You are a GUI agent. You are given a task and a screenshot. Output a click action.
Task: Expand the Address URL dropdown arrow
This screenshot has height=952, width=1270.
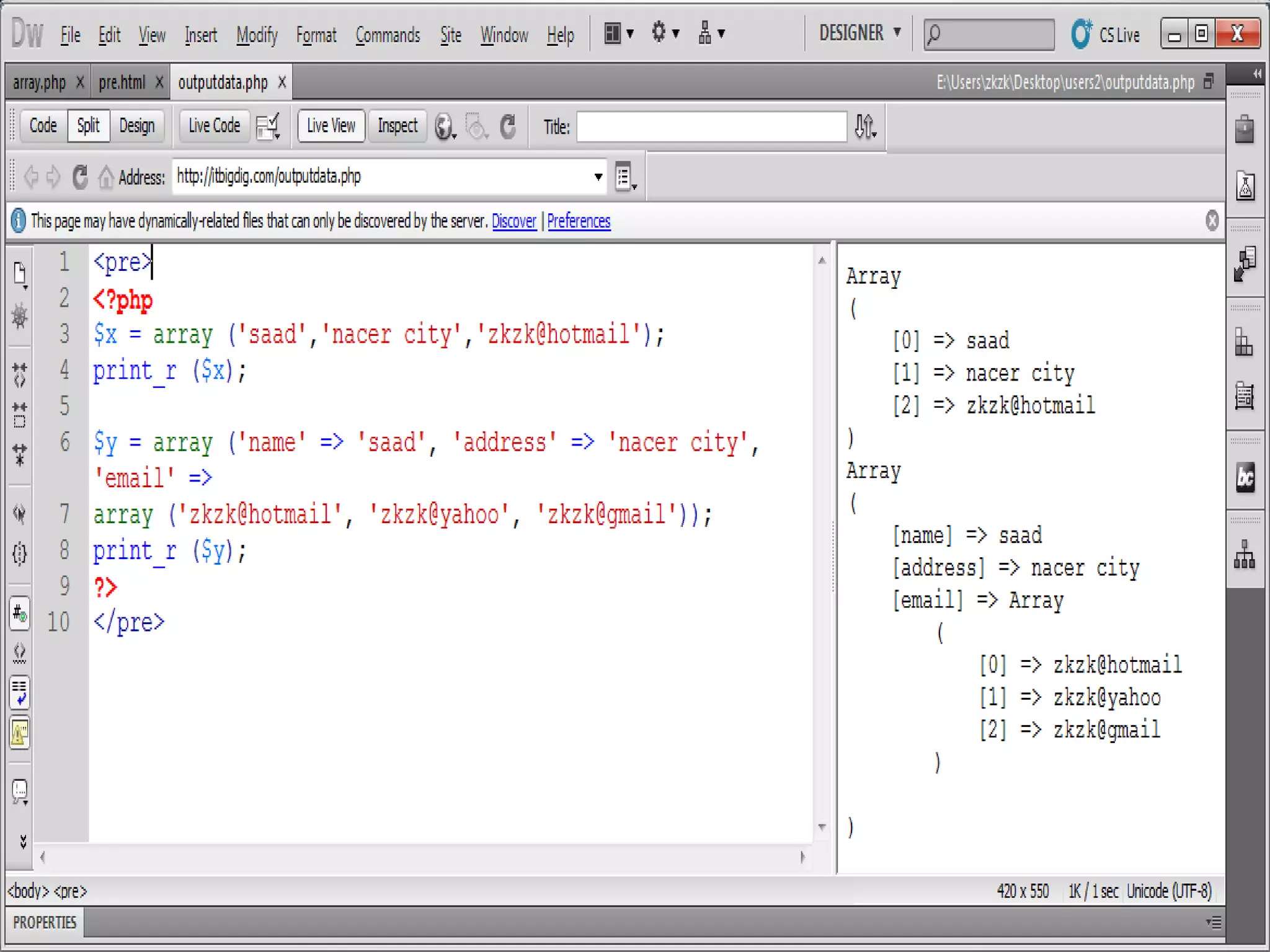598,177
